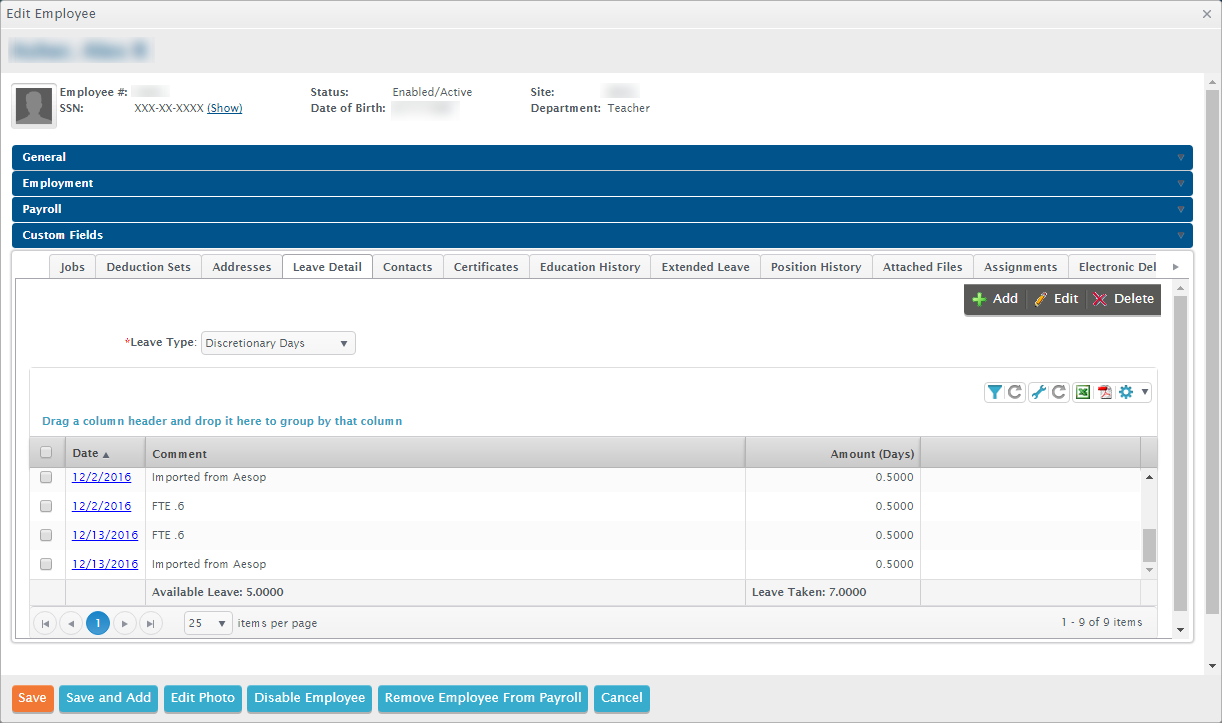Image resolution: width=1222 pixels, height=723 pixels.
Task: Edit the selected leave entry
Action: pos(1055,298)
